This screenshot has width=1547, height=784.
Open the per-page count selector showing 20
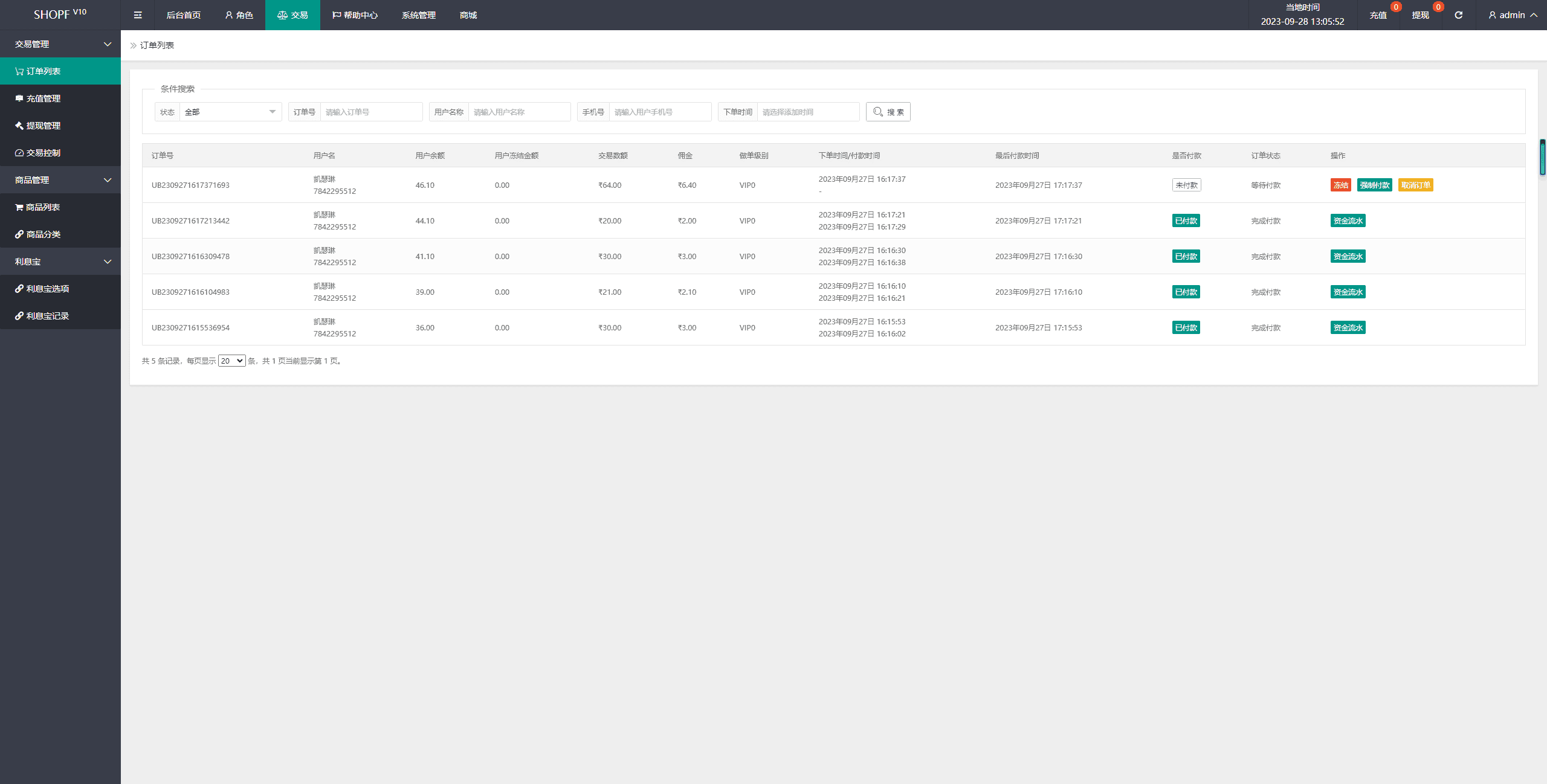(x=231, y=361)
